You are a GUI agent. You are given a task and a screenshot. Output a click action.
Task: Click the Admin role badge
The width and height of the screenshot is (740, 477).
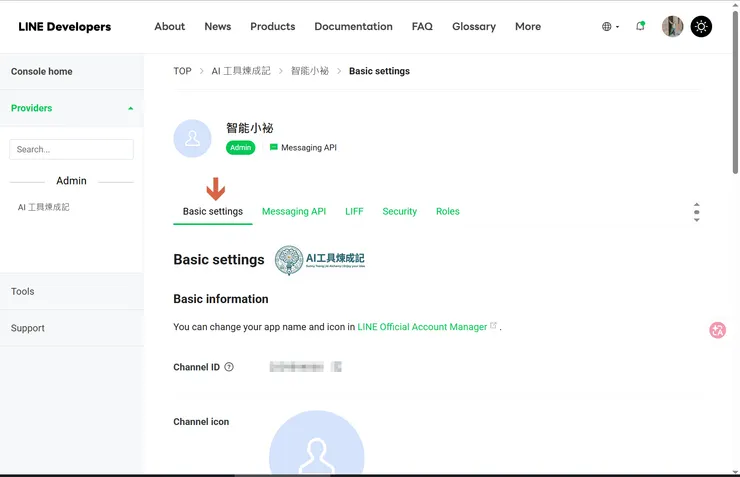240,148
